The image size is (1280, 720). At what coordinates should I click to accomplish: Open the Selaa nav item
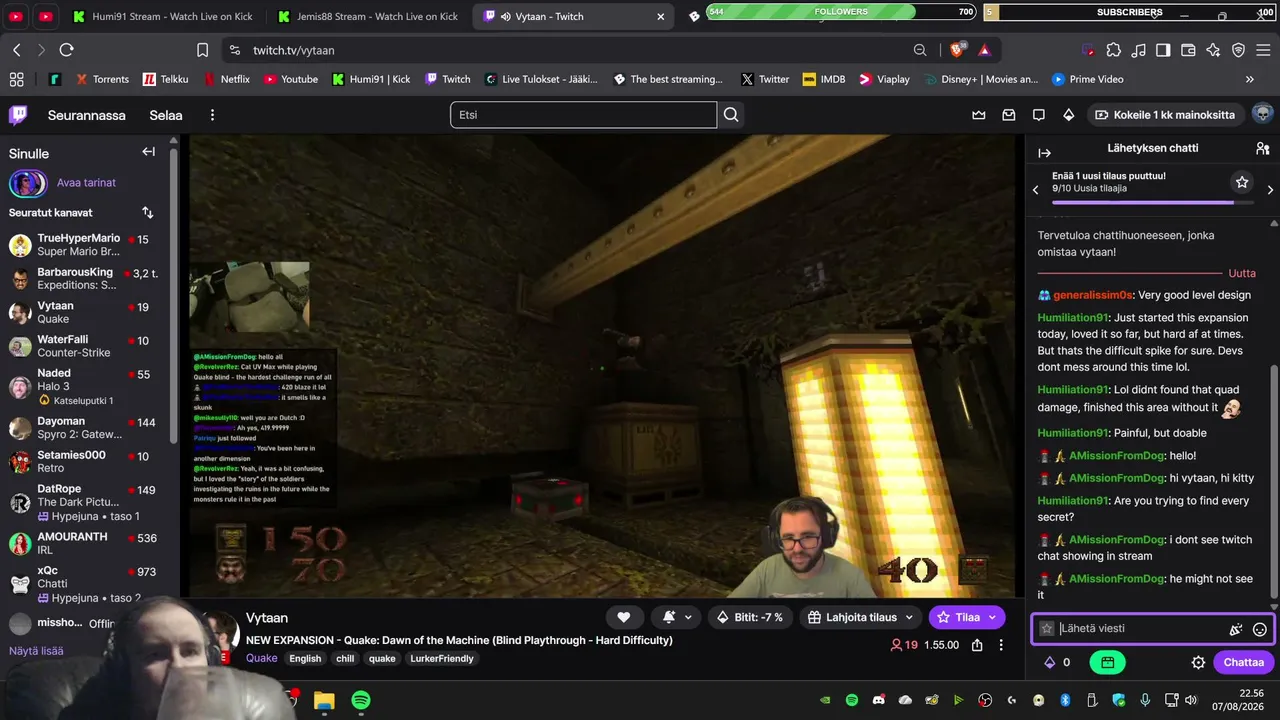[166, 115]
